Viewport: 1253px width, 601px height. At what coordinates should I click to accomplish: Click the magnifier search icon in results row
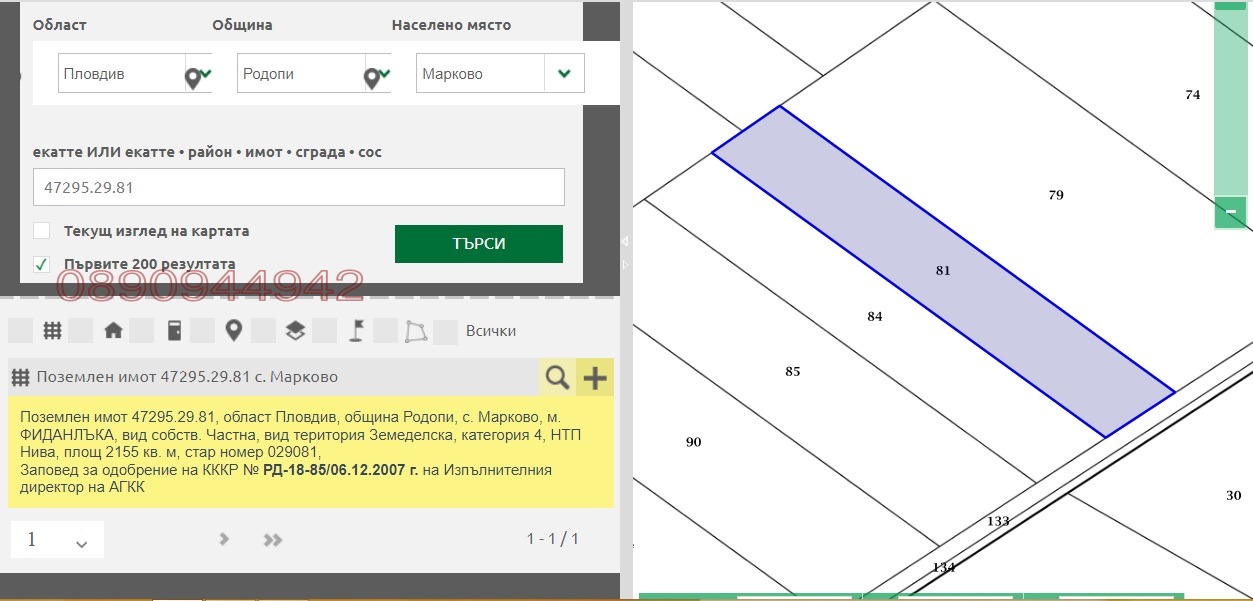coord(558,377)
